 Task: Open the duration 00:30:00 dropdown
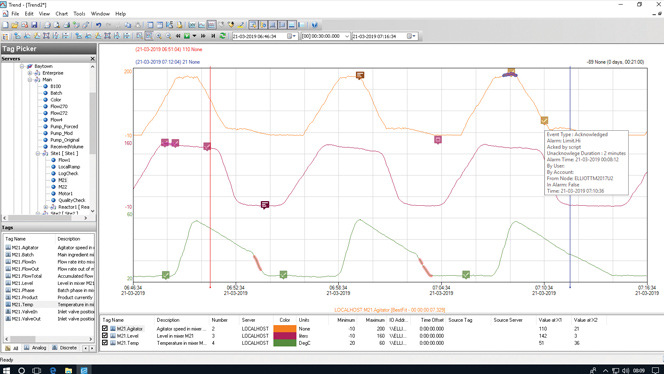click(x=347, y=36)
